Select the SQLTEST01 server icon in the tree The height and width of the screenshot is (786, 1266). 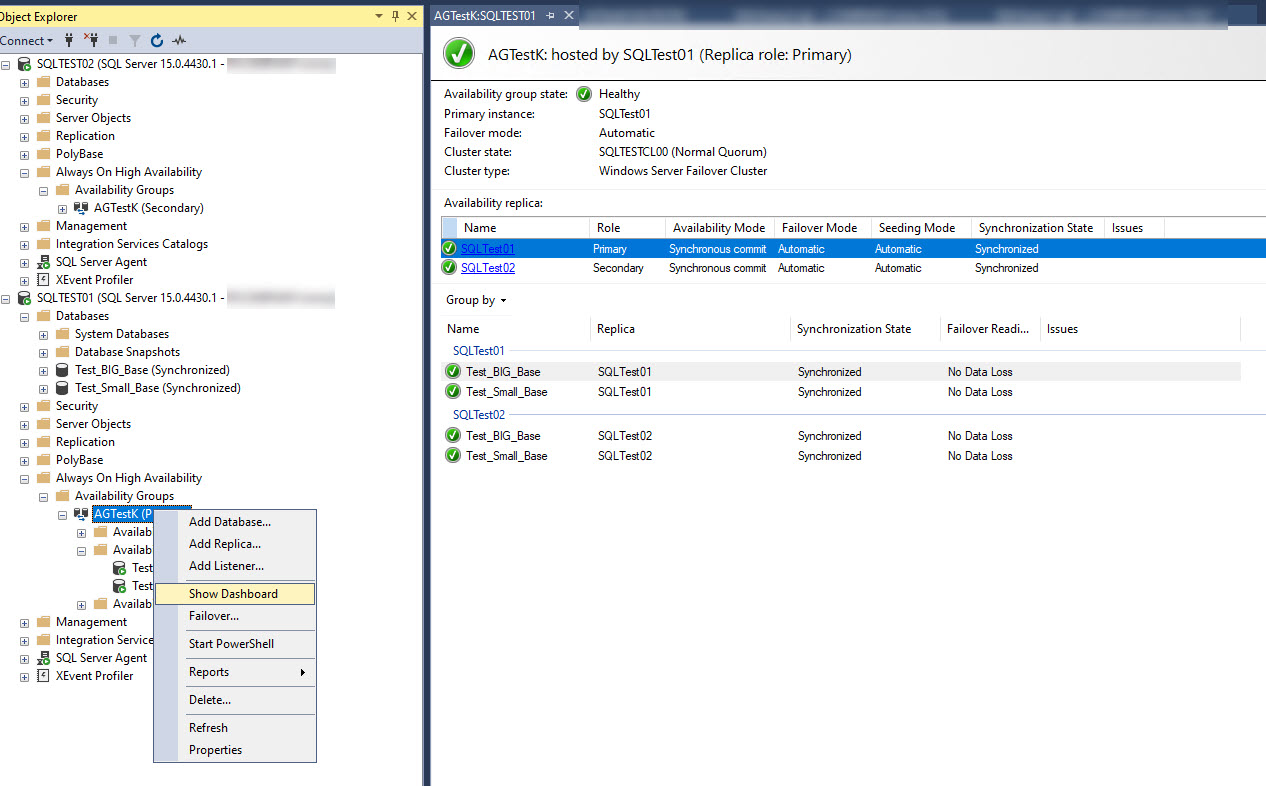(x=25, y=298)
